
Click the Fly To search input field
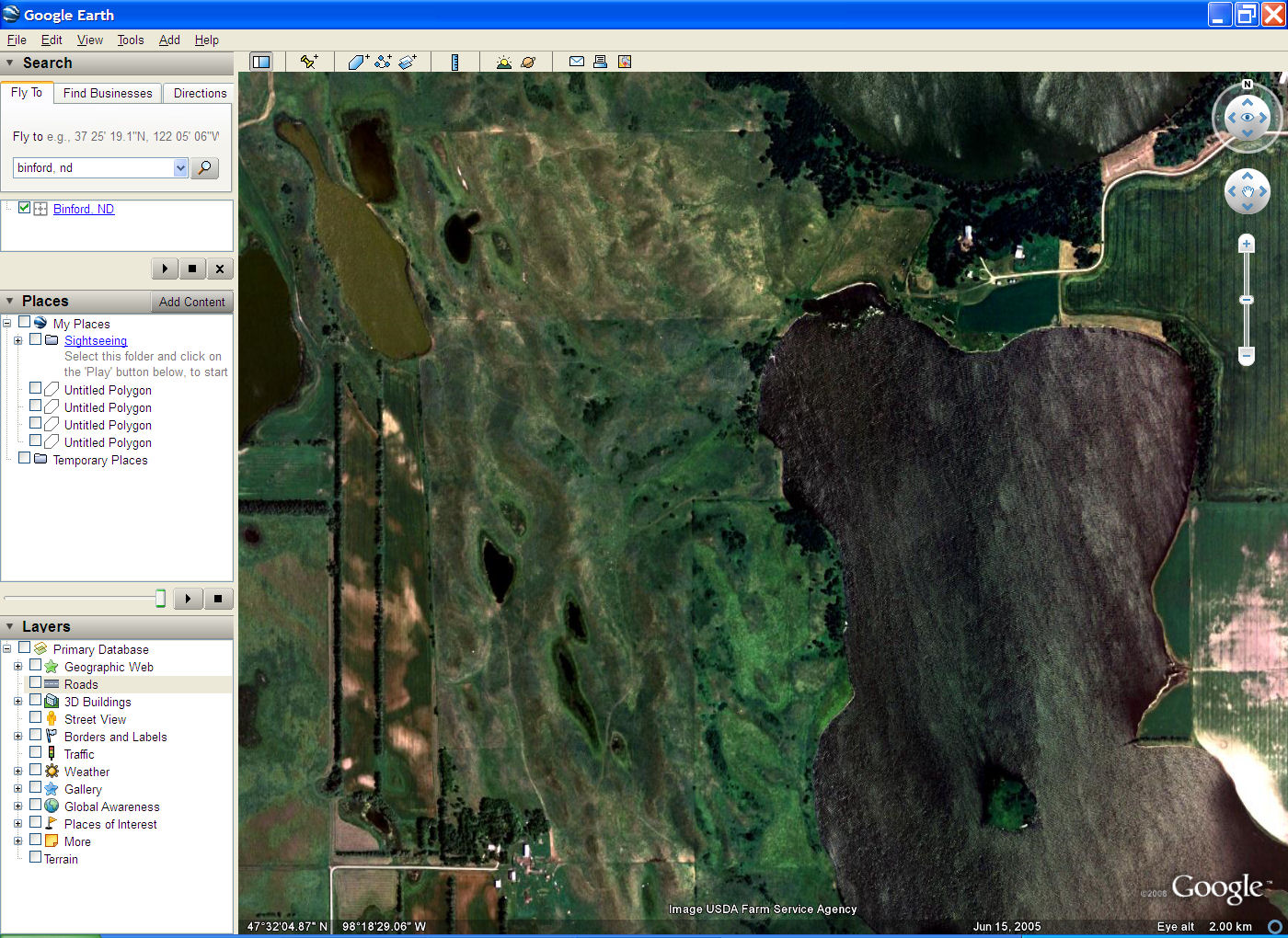point(93,167)
